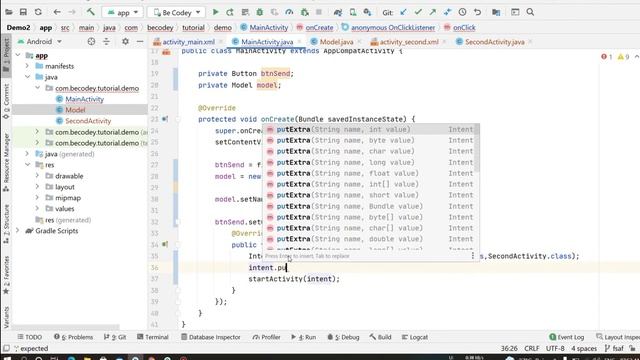Screen dimensions: 640x360
Task: Expand the drawable folder
Action: click(x=37, y=176)
